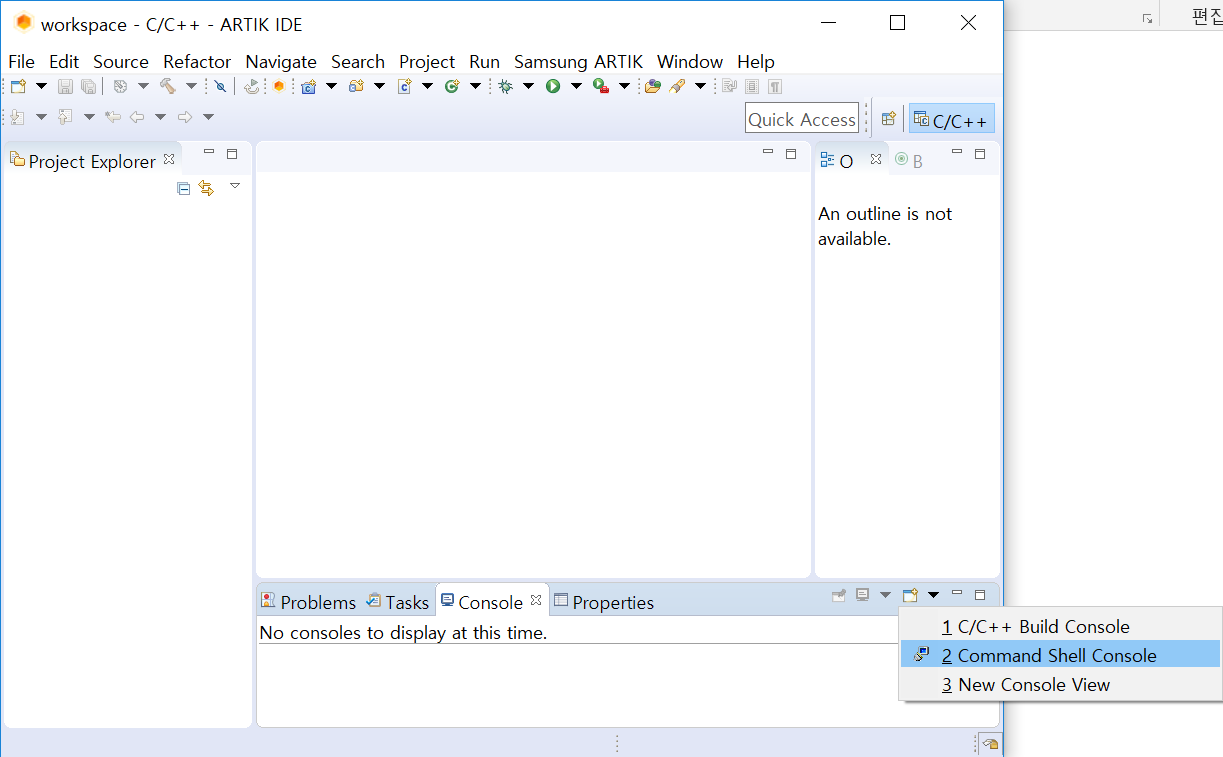Click the green bug Debug icon
The width and height of the screenshot is (1223, 757).
pos(506,87)
